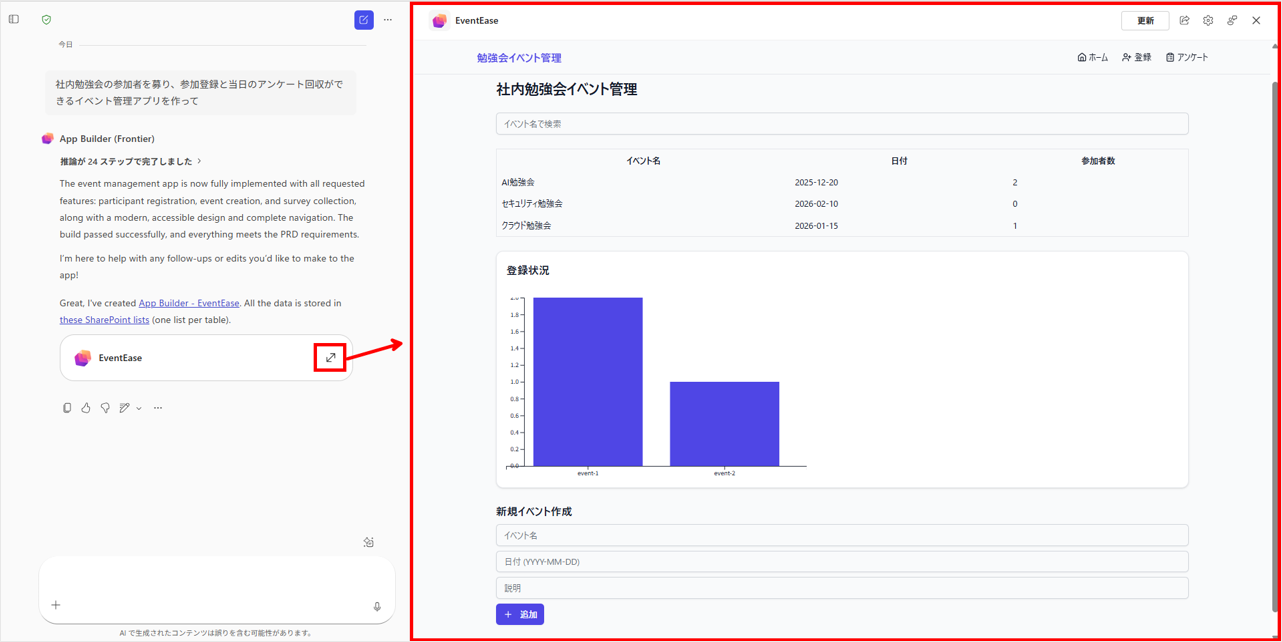Click the イベント名で検索 search field
Image resolution: width=1282 pixels, height=642 pixels.
point(841,124)
